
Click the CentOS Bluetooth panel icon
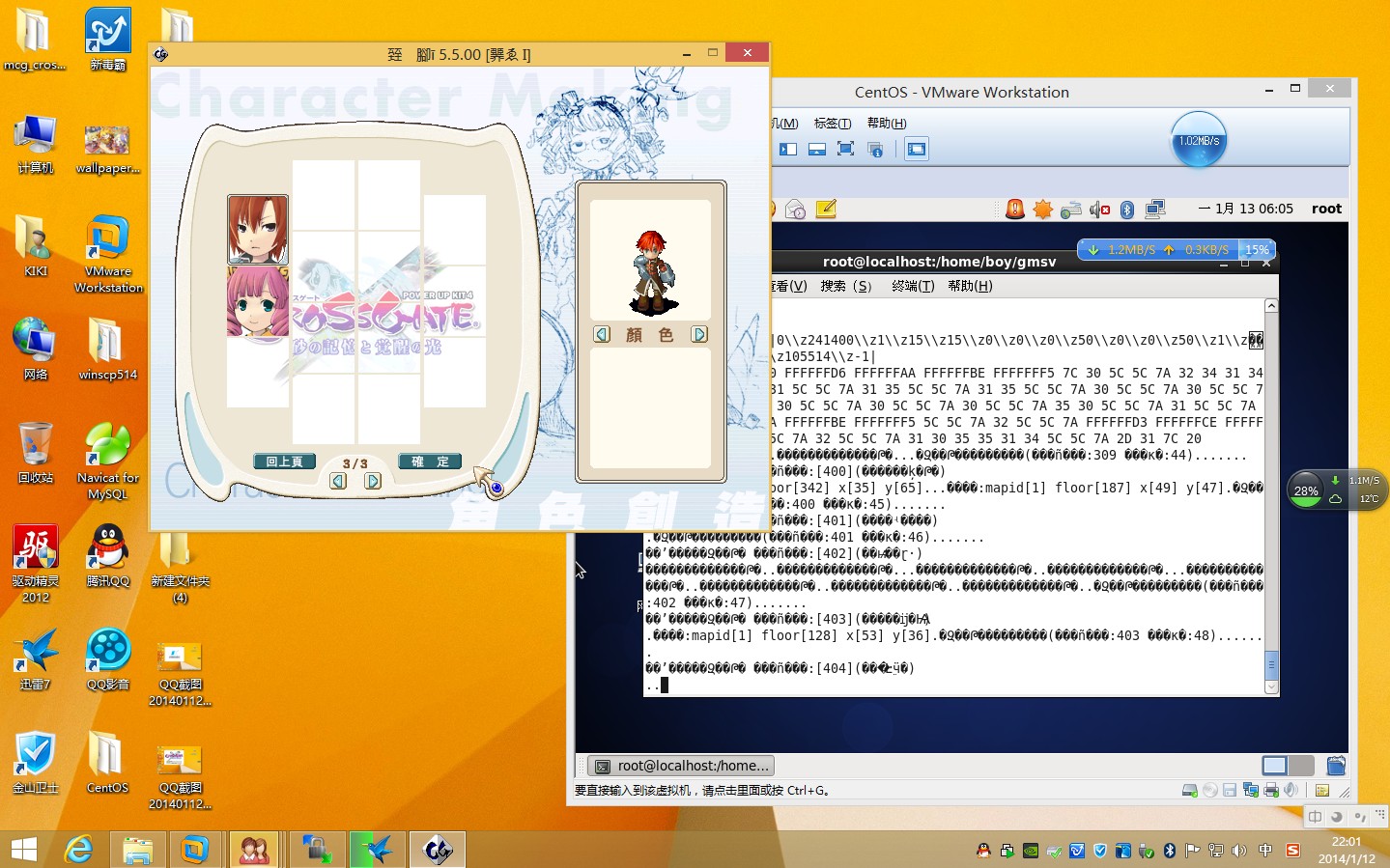click(x=1126, y=210)
